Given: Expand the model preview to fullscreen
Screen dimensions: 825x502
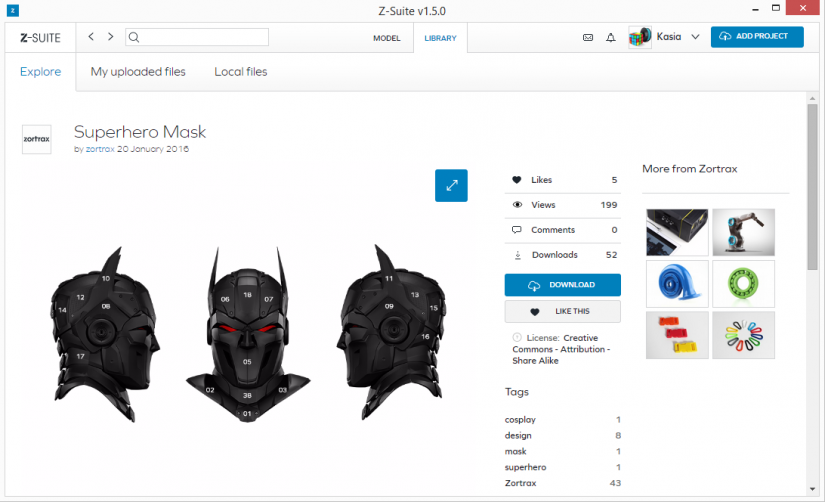Looking at the screenshot, I should point(451,185).
